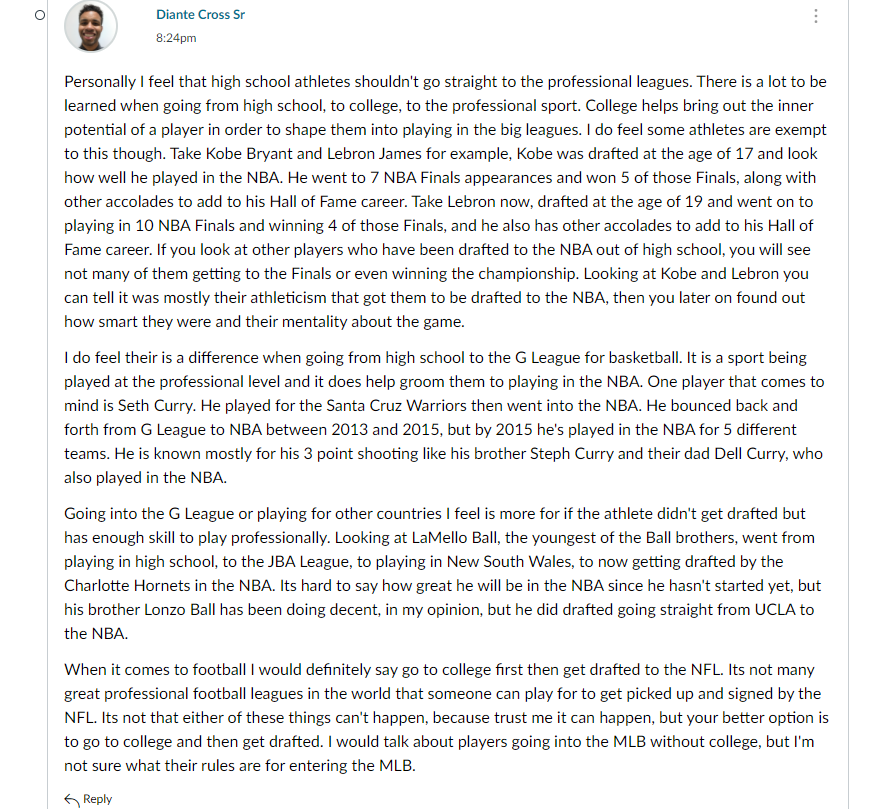The height and width of the screenshot is (809, 893).
Task: Toggle the unread circle marker beside the post
Action: (40, 15)
